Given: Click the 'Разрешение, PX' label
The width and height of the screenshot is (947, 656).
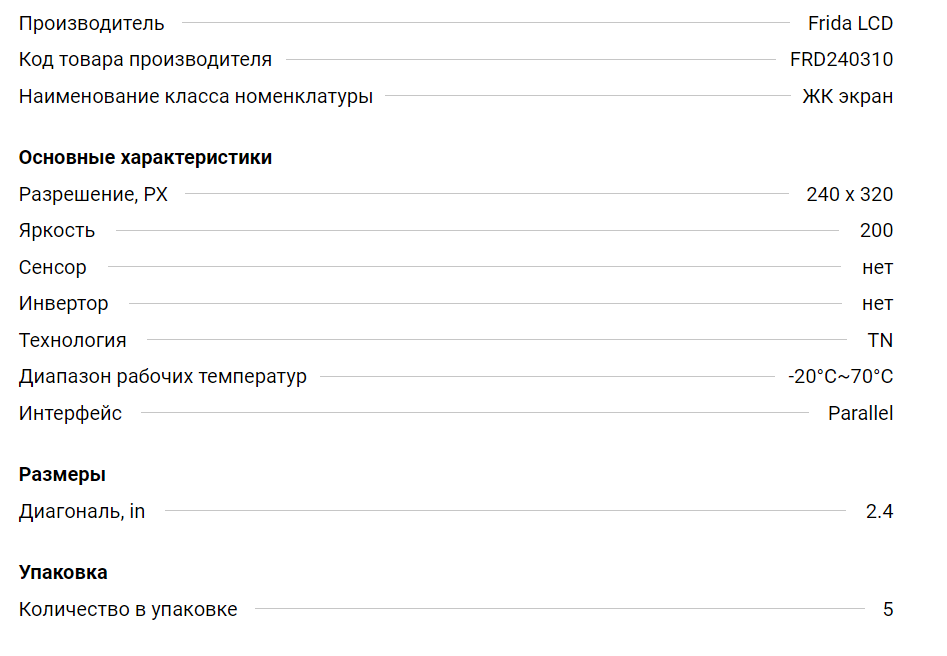Looking at the screenshot, I should (x=93, y=194).
